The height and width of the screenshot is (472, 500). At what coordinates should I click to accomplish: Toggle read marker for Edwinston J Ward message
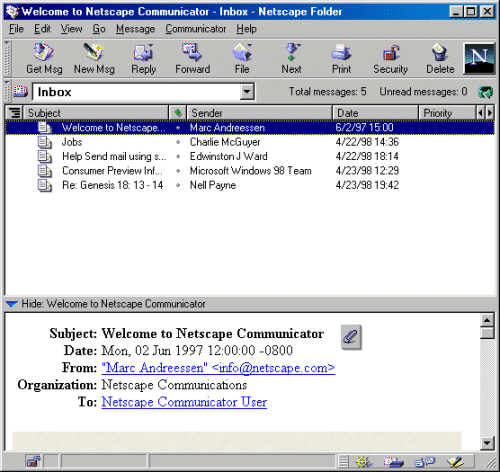point(178,156)
